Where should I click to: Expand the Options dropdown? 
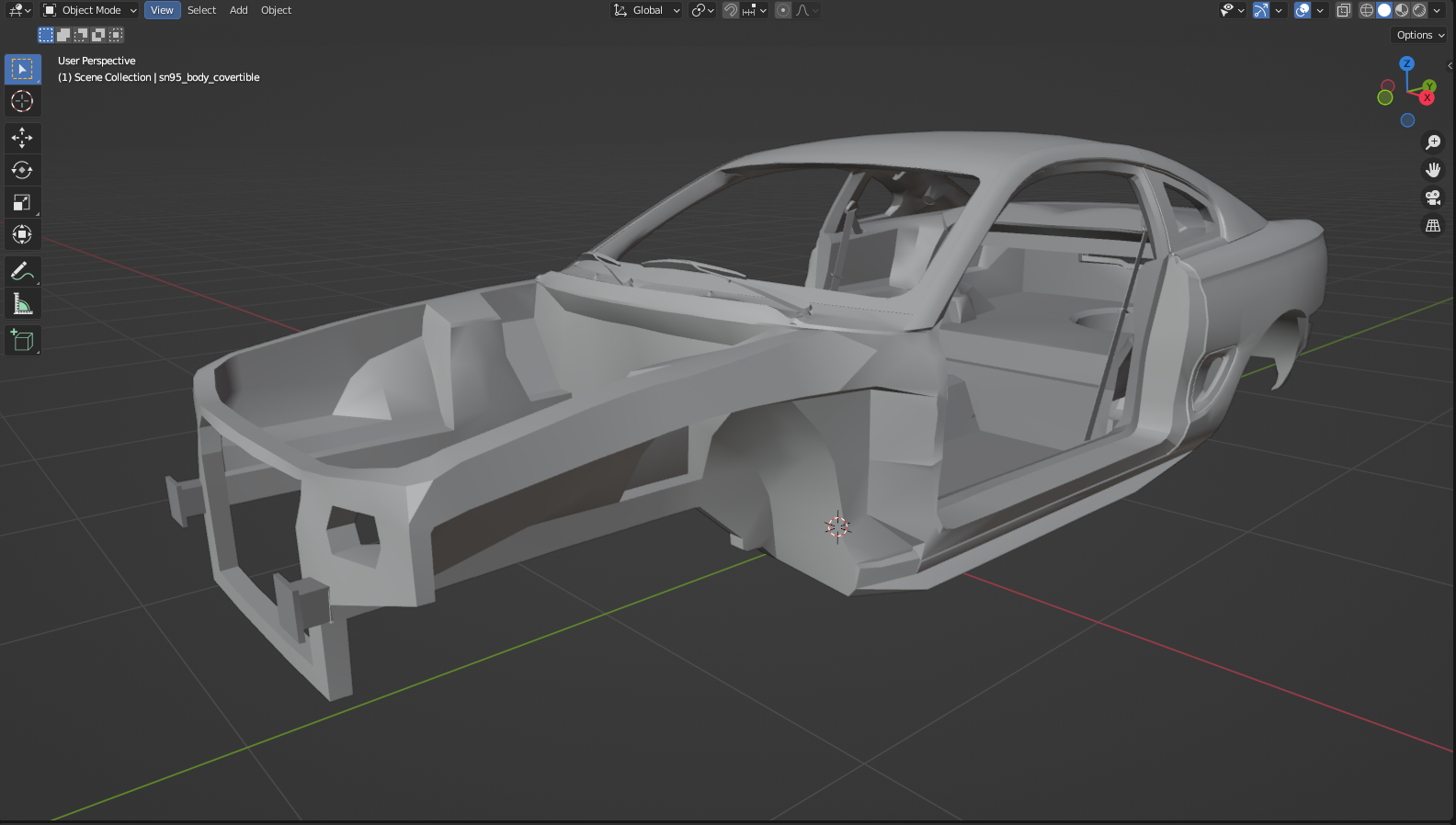point(1420,35)
